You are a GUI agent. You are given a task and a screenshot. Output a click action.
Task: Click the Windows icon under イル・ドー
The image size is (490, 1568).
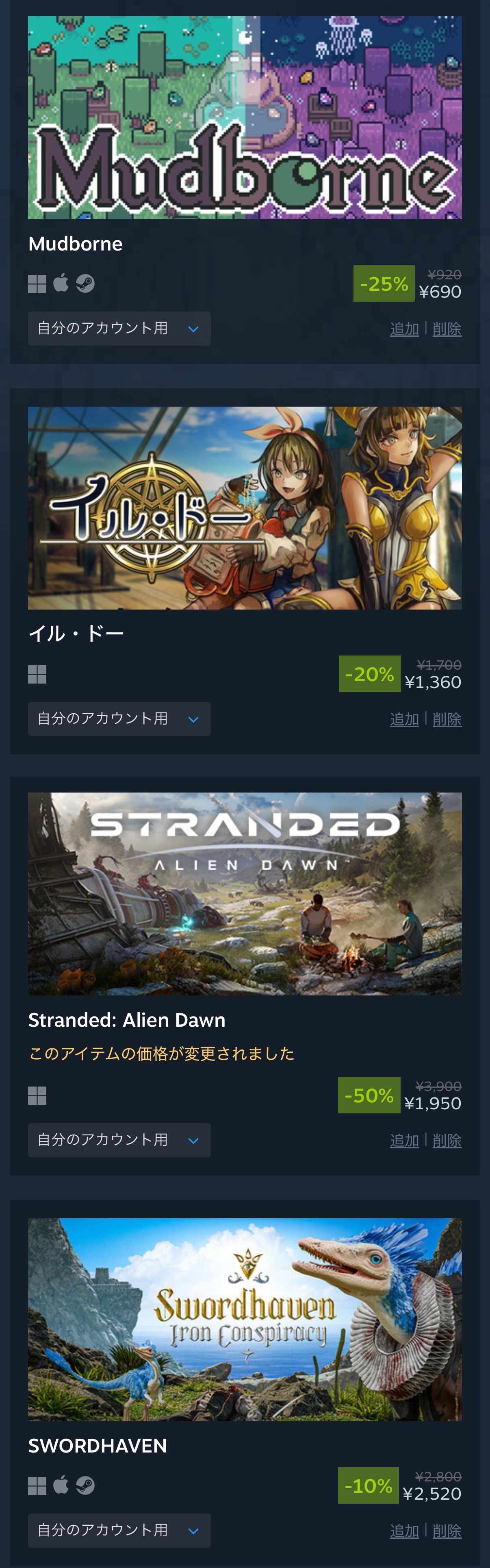tap(37, 674)
